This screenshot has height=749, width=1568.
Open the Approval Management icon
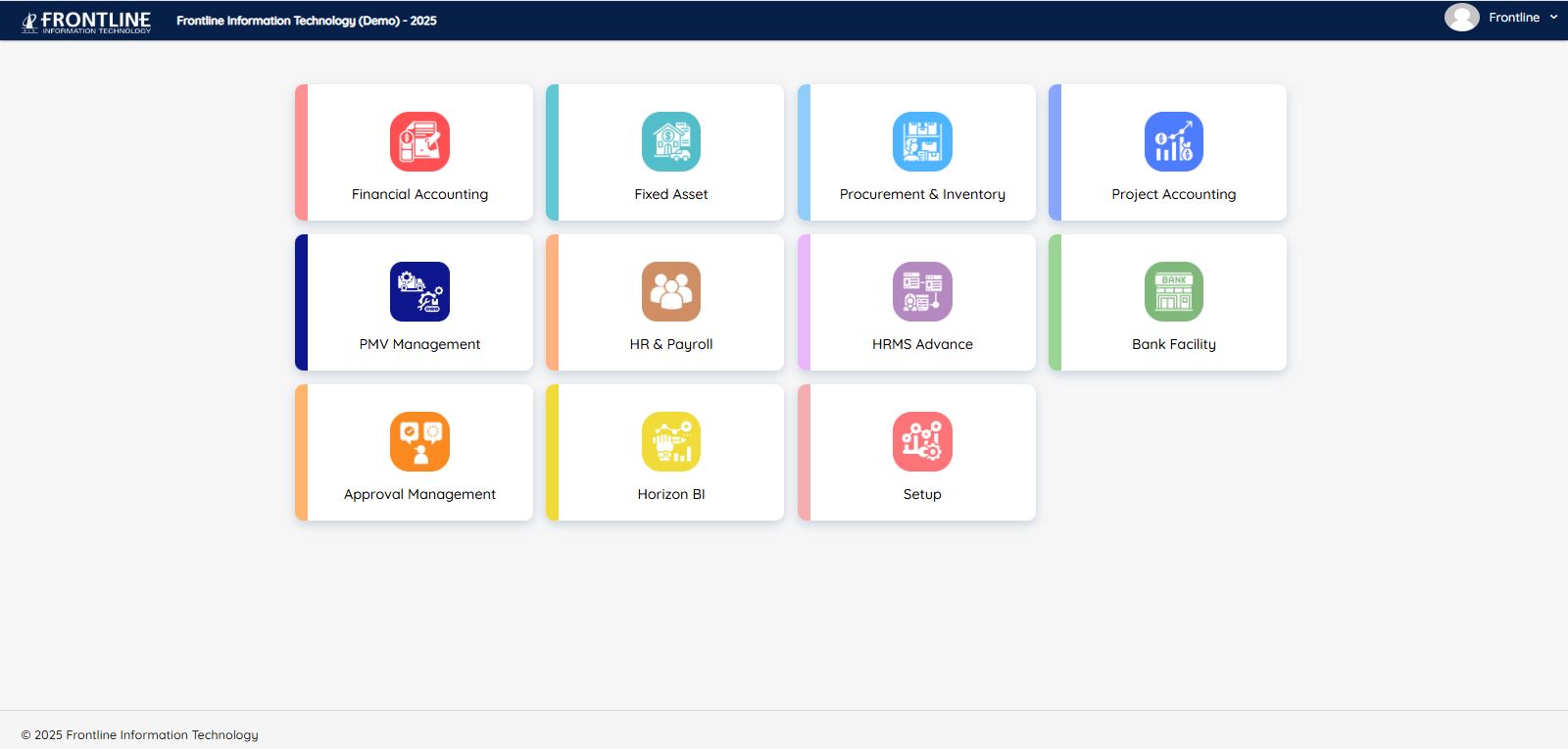[x=419, y=441]
